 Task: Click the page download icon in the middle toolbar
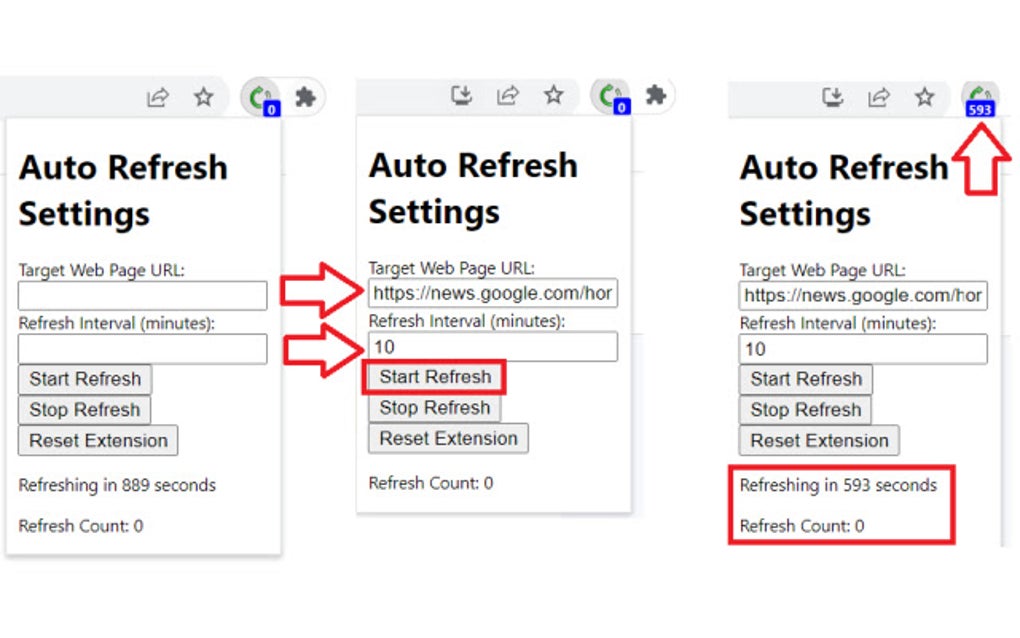[461, 96]
